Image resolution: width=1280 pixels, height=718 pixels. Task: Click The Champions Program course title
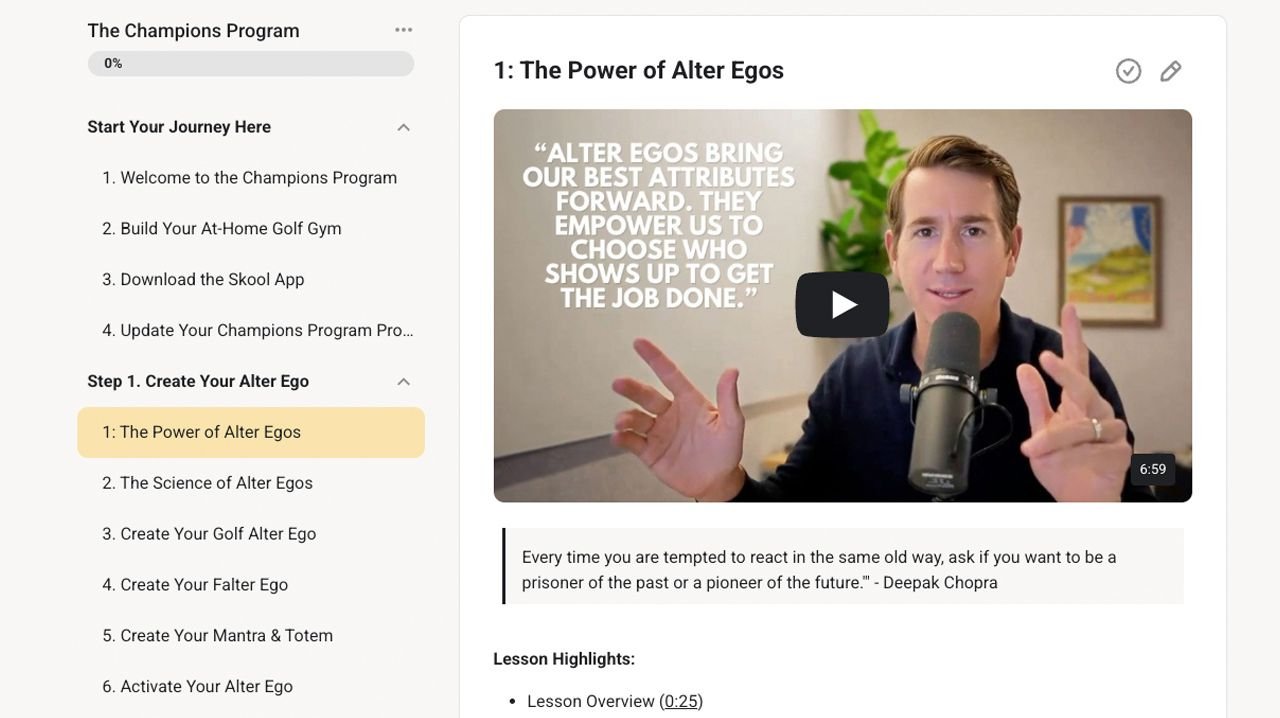194,31
